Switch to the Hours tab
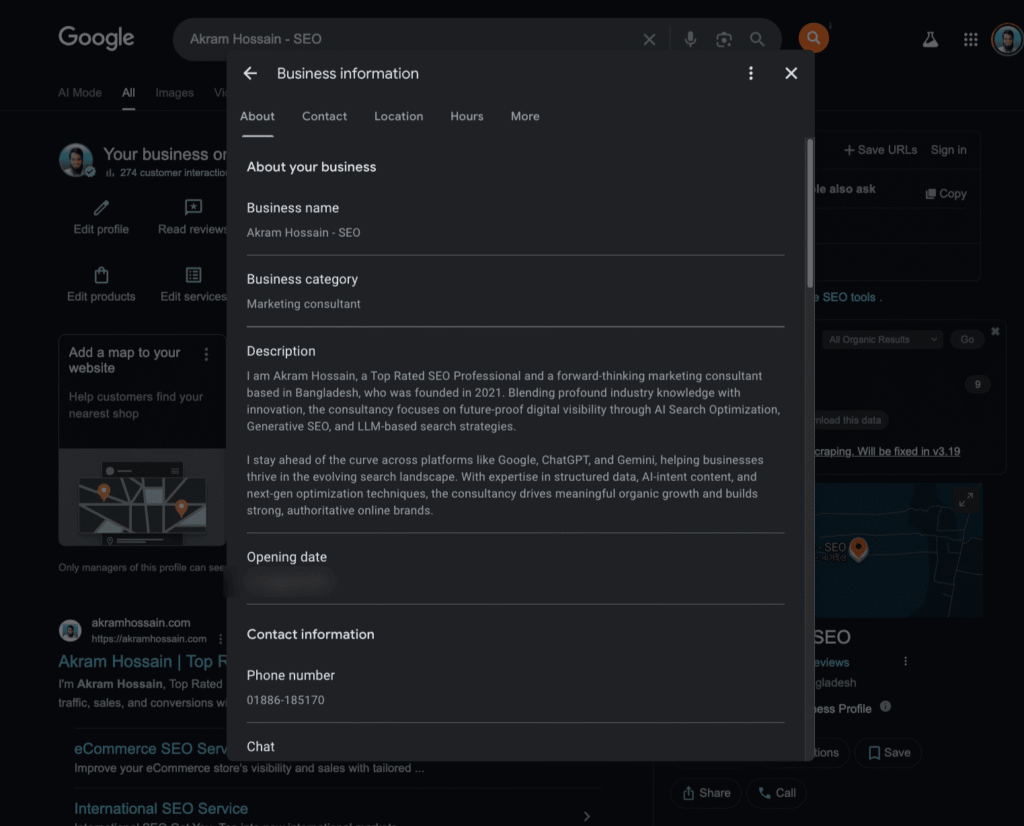Viewport: 1024px width, 826px height. [466, 116]
